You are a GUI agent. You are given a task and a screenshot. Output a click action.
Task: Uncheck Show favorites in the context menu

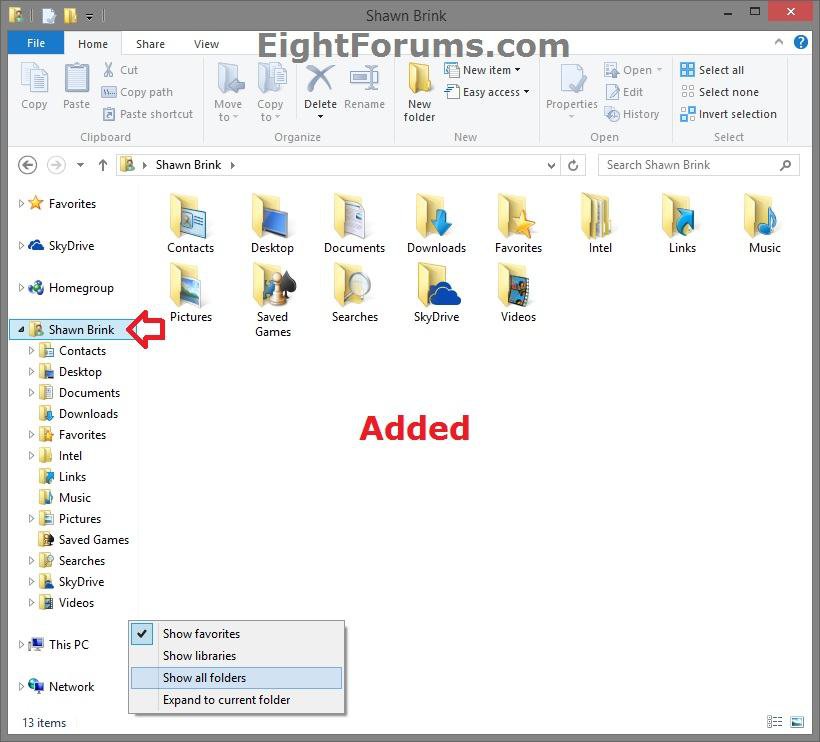(201, 633)
